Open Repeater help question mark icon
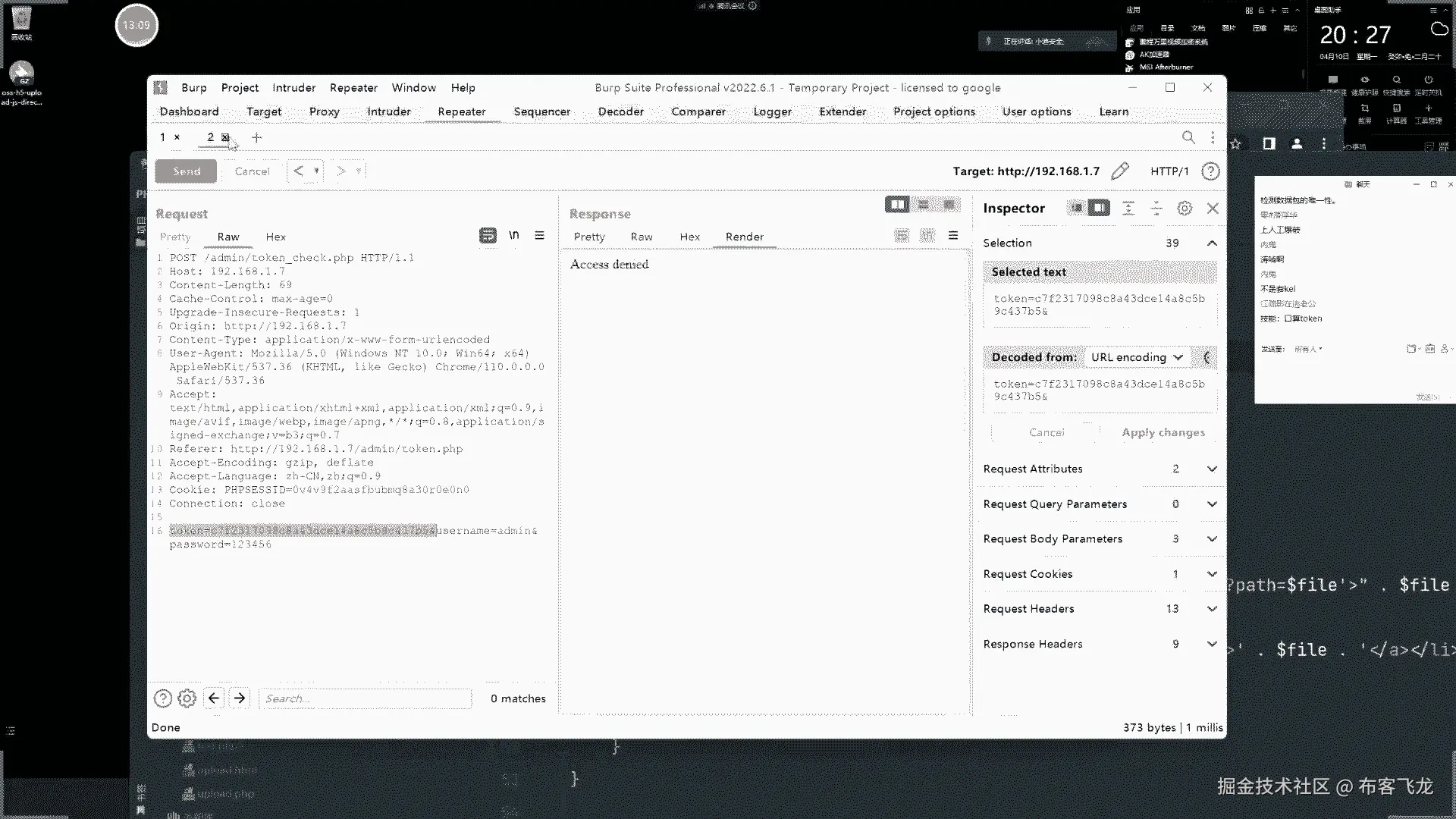Viewport: 1456px width, 819px height. (x=1210, y=171)
